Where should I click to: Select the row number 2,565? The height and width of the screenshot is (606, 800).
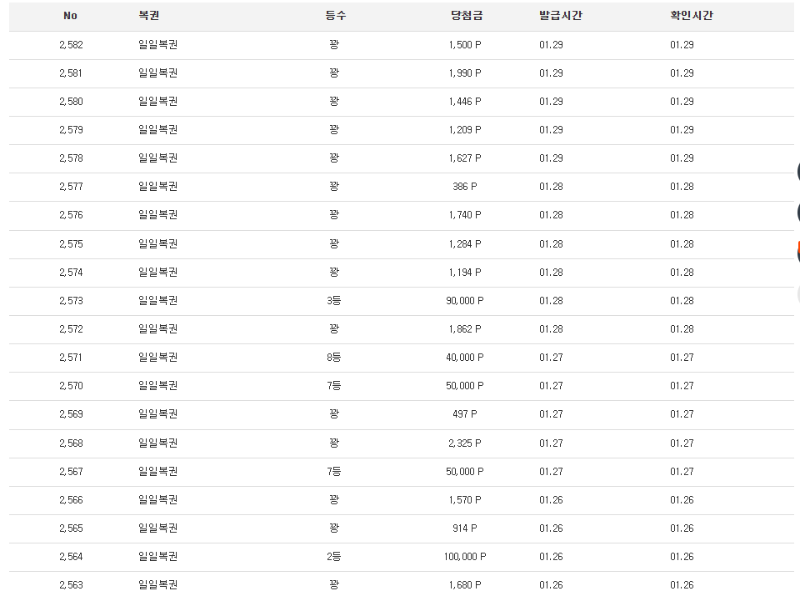click(x=71, y=528)
